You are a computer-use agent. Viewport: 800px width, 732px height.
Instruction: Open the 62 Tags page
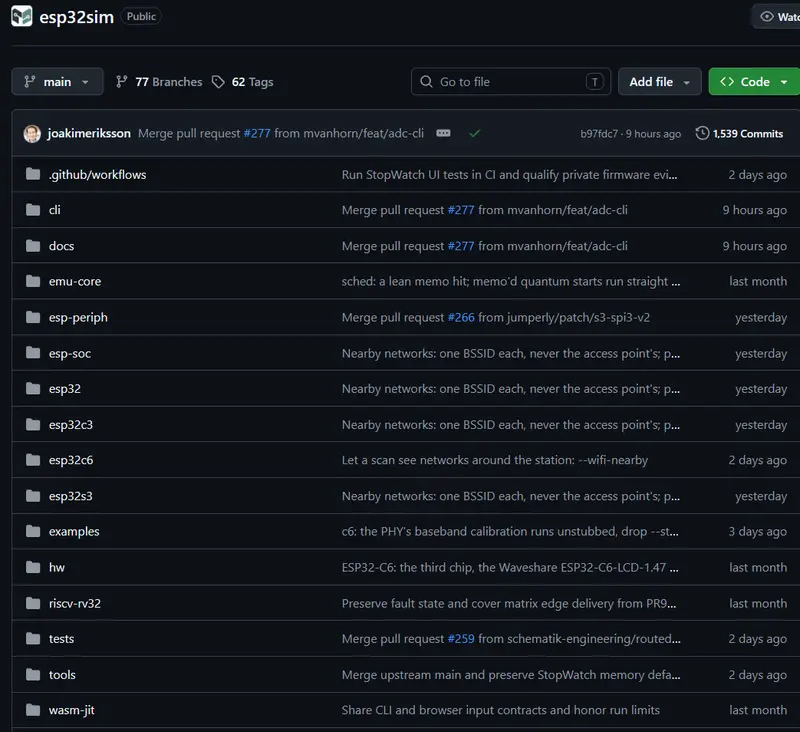click(243, 82)
